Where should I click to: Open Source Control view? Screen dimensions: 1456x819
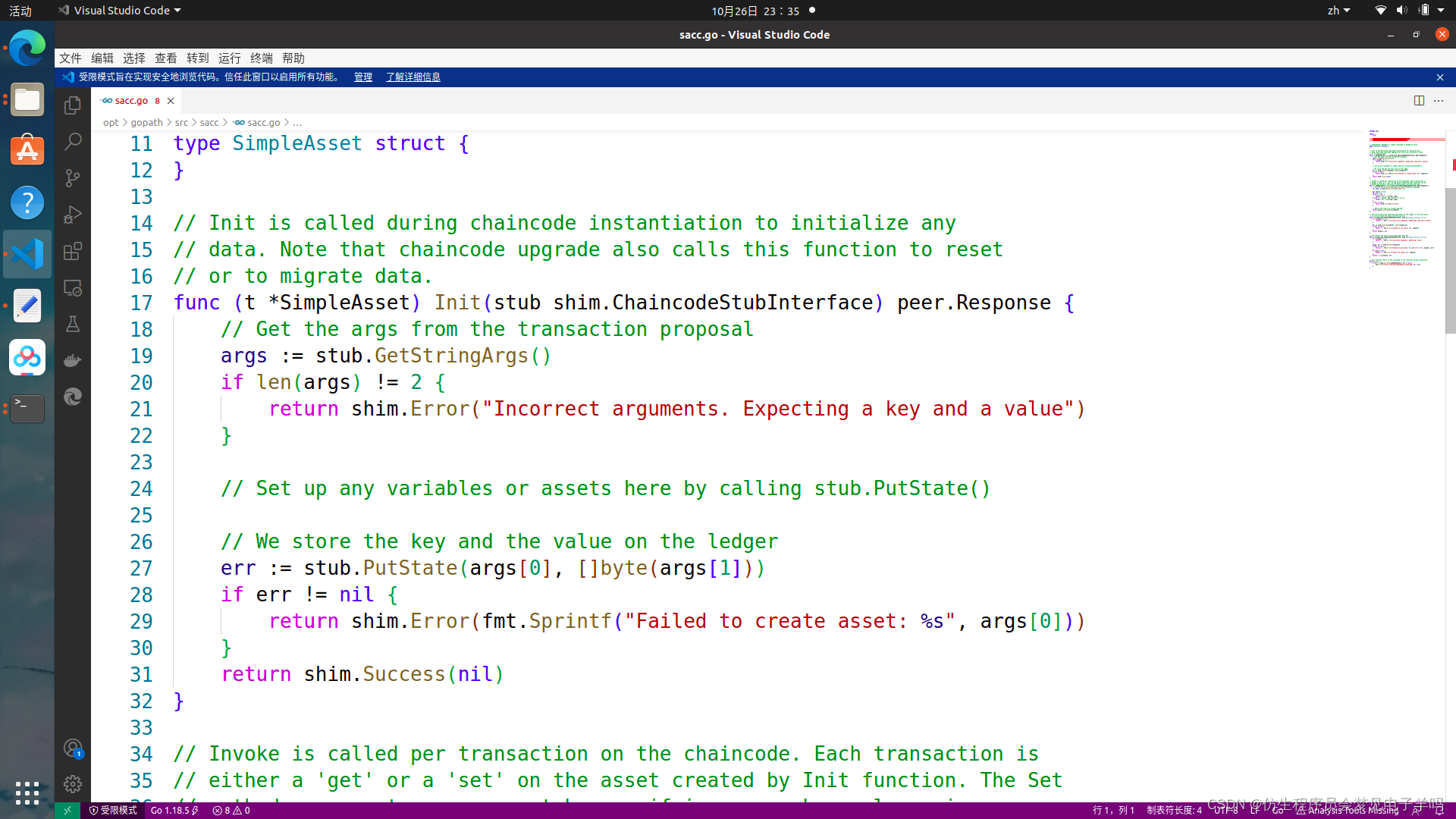(x=73, y=177)
